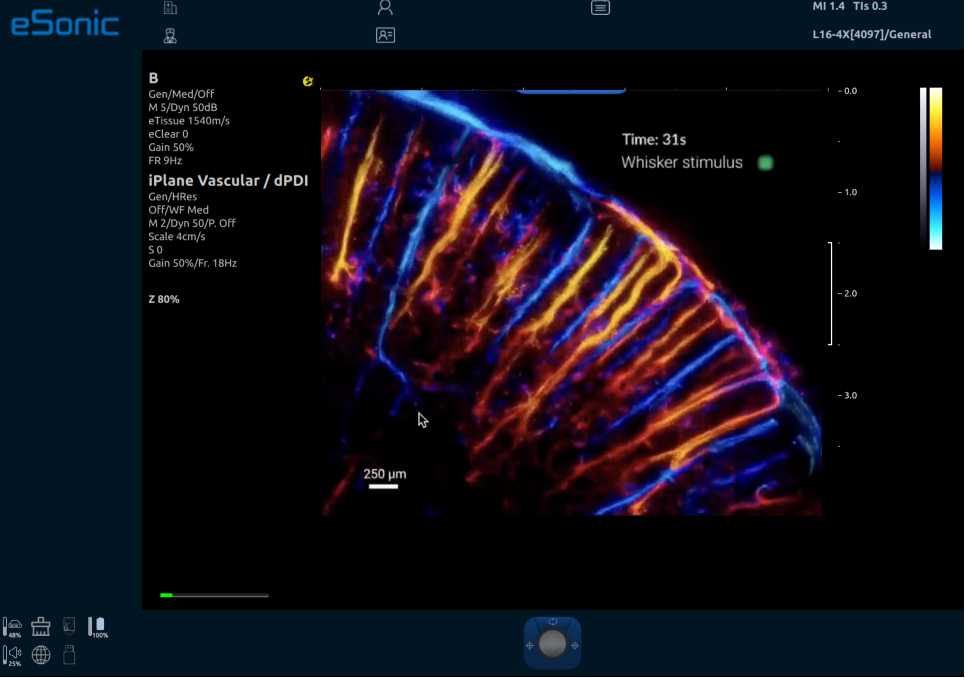The image size is (965, 678).
Task: Click the eSonic logo
Action: click(x=65, y=24)
